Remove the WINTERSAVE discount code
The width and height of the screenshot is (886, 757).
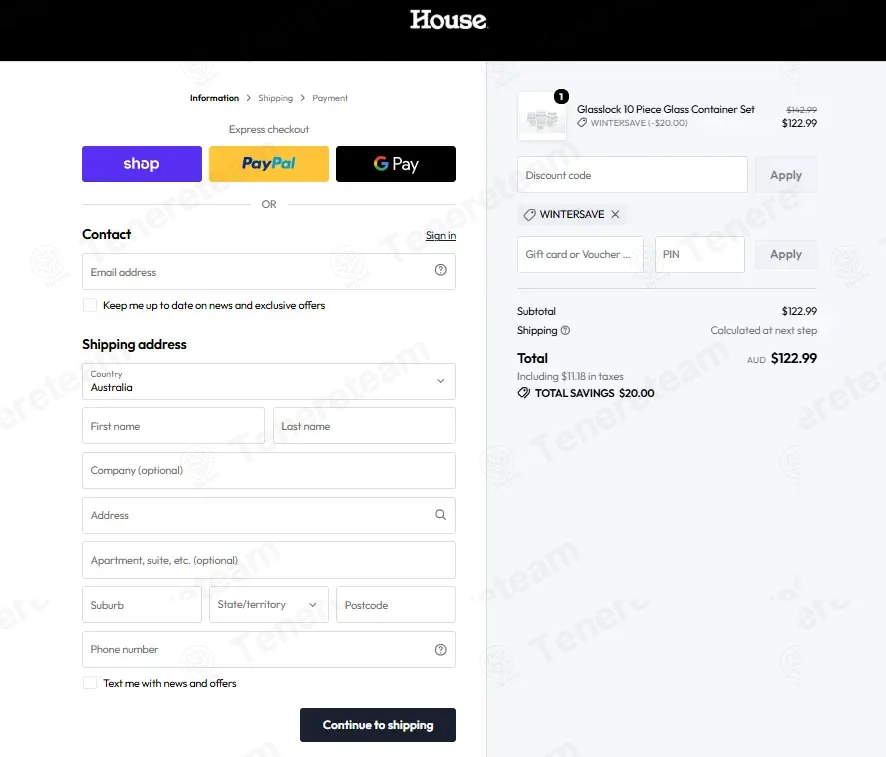click(615, 214)
